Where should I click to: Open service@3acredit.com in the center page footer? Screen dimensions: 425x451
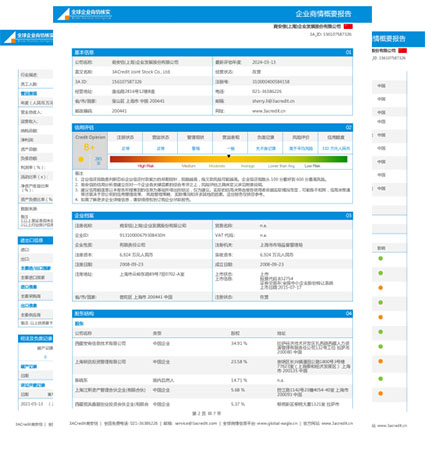coord(196,423)
